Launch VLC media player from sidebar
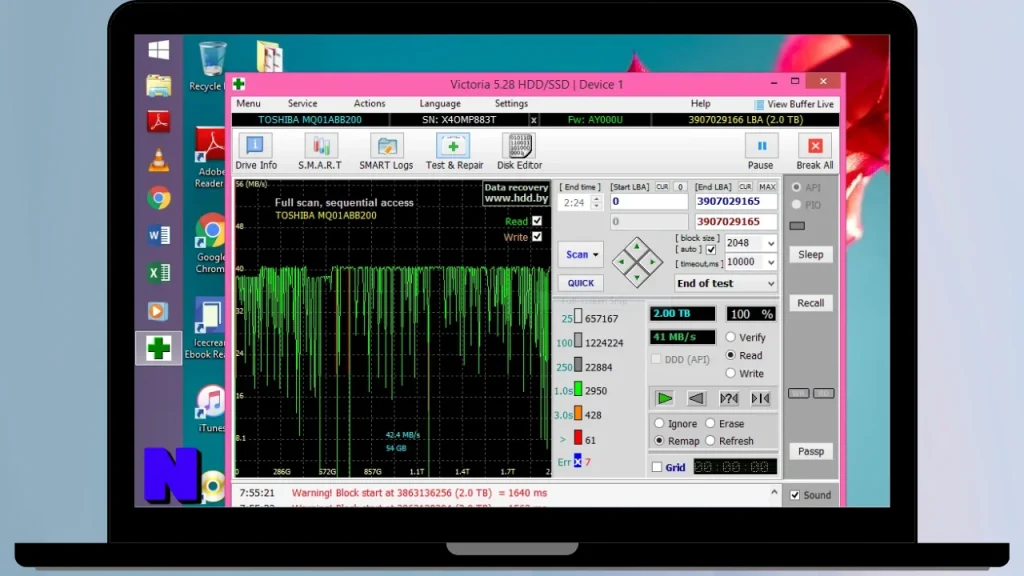Screen dimensions: 1024x576 159,160
